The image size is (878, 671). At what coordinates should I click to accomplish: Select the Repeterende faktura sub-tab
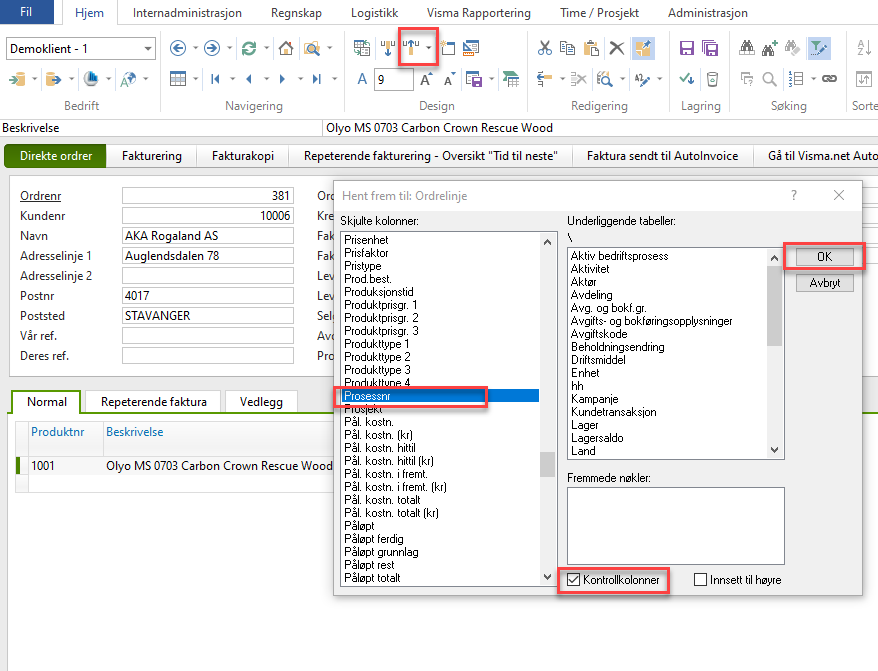tap(153, 402)
